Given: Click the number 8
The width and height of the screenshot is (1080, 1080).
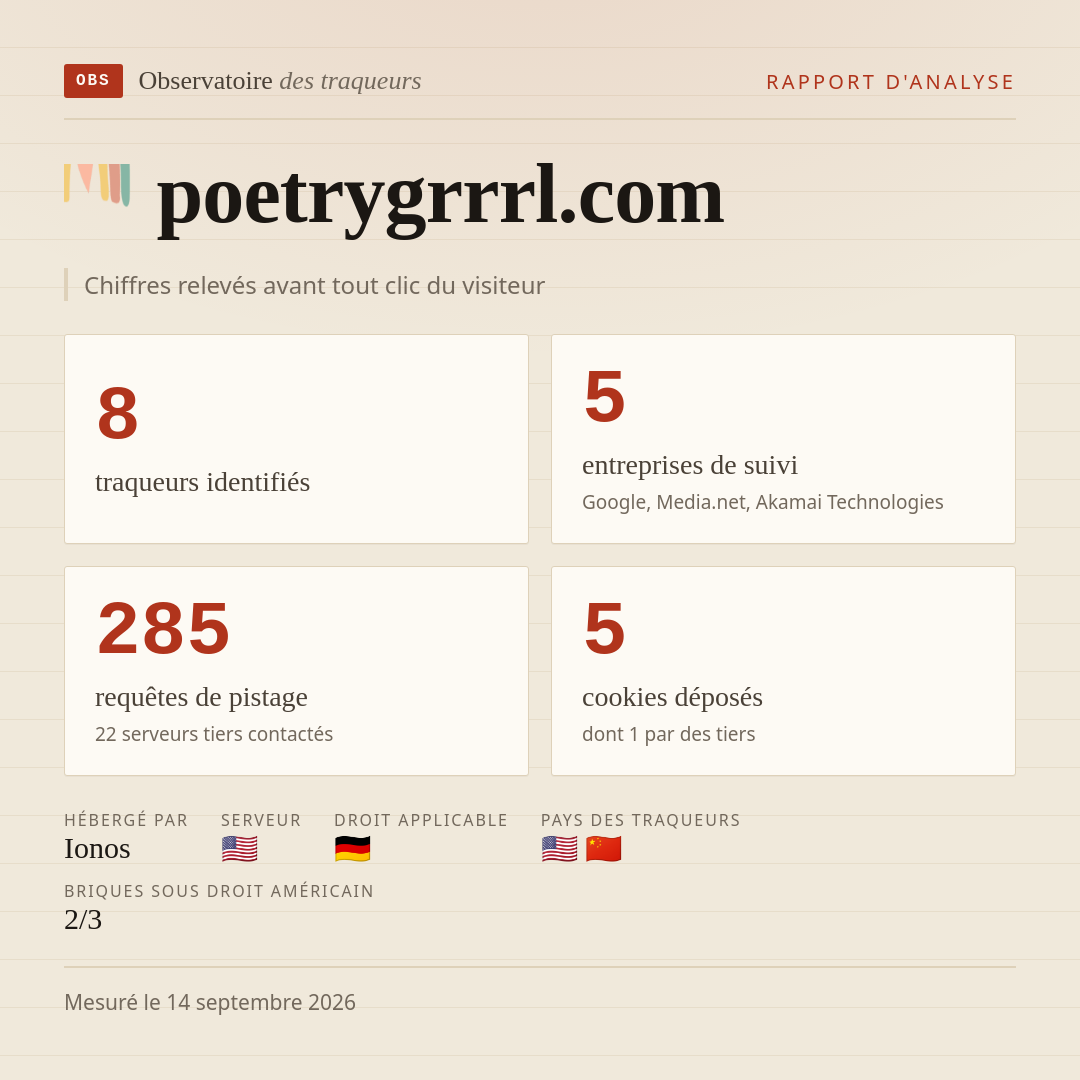Looking at the screenshot, I should pos(118,413).
